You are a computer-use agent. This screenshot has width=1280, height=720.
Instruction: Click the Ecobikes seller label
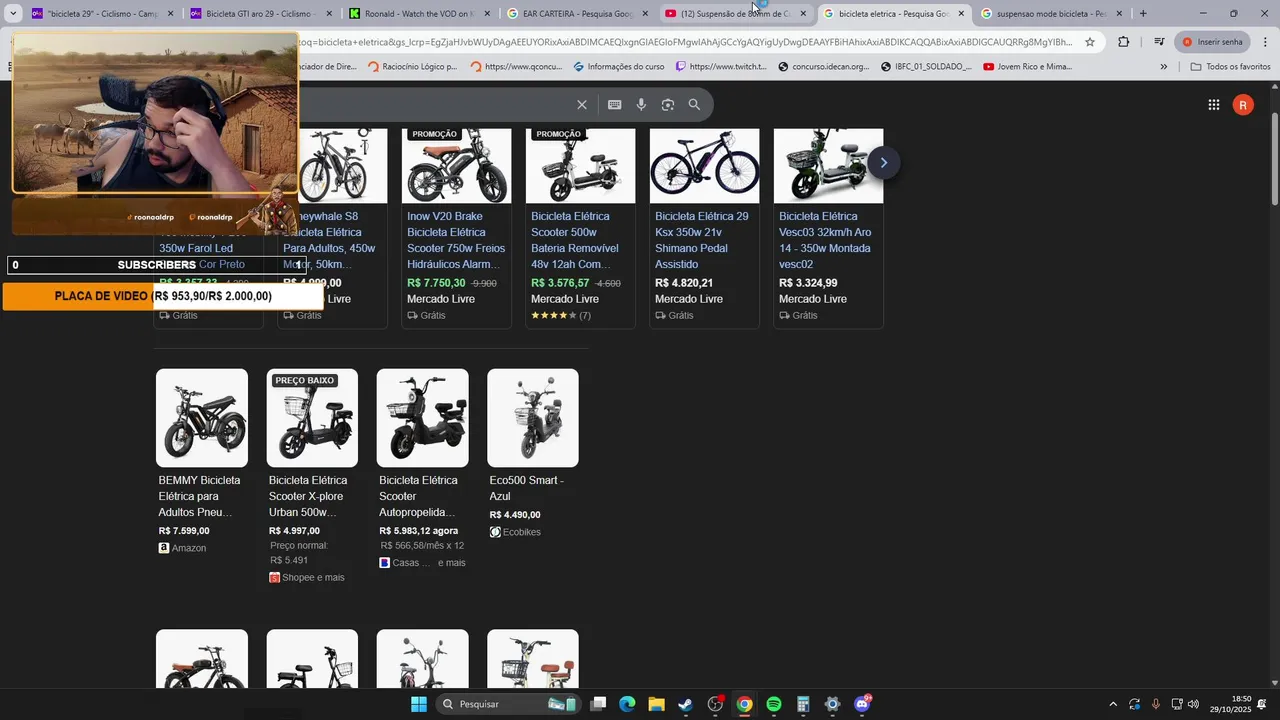(522, 532)
